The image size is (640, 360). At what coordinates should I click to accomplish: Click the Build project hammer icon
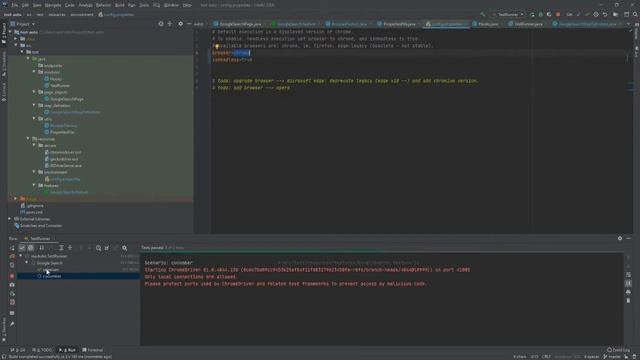tap(483, 15)
